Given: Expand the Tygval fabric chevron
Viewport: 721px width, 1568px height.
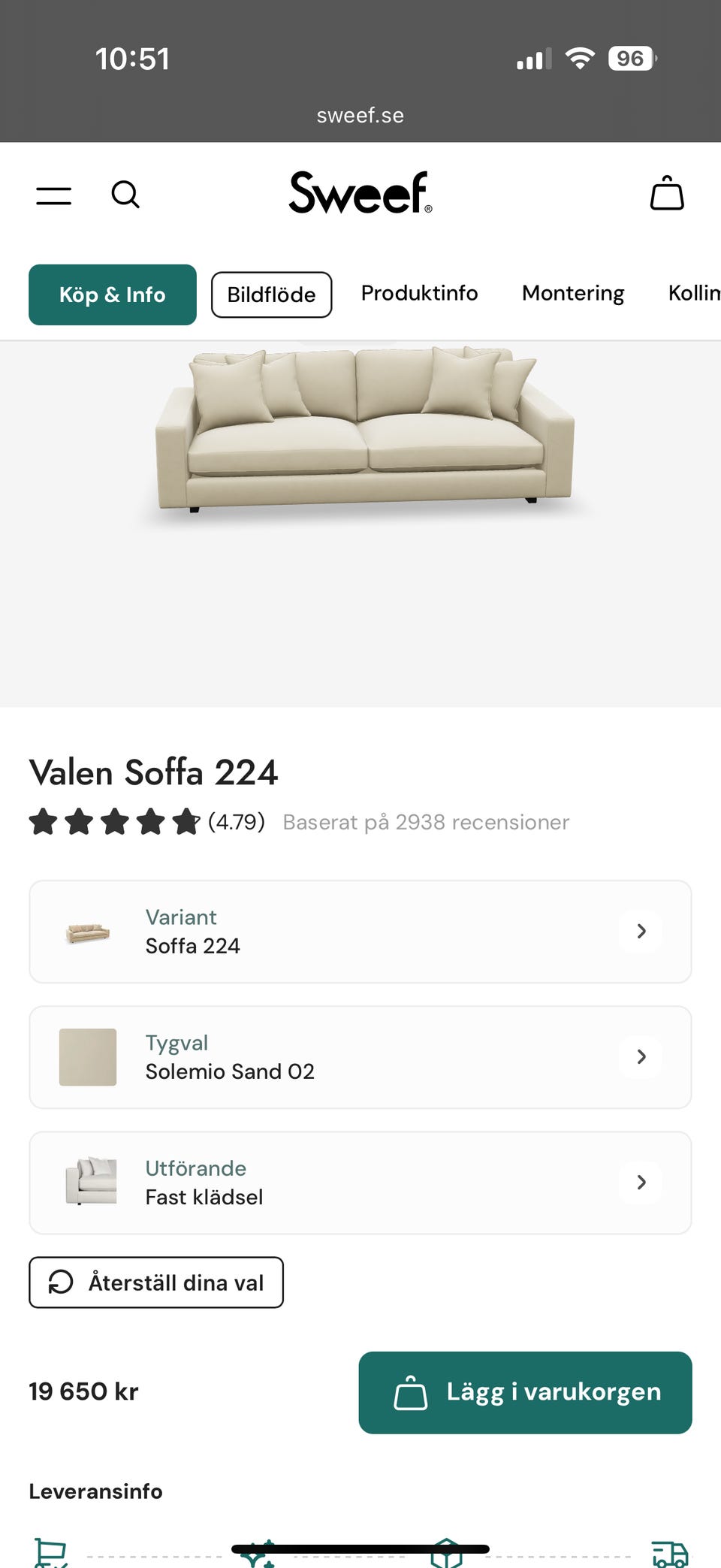Looking at the screenshot, I should click(x=641, y=1057).
